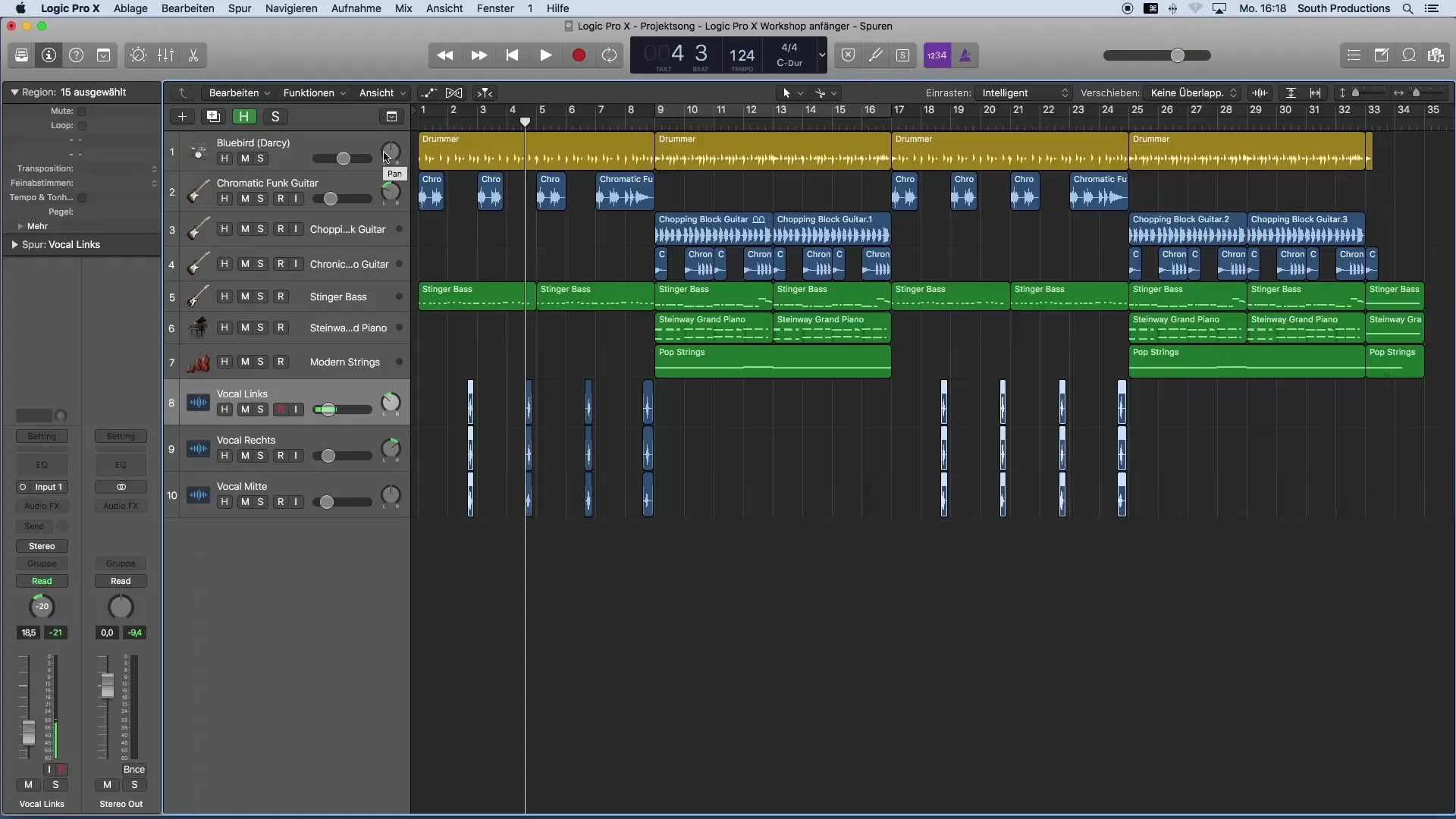Open the Spur menu
The height and width of the screenshot is (819, 1456).
coord(240,8)
